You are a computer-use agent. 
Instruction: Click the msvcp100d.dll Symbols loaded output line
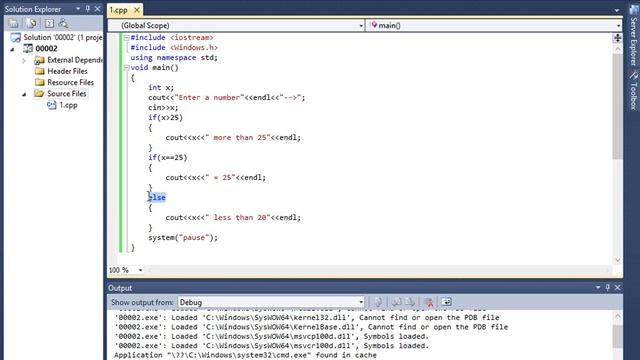[271, 336]
